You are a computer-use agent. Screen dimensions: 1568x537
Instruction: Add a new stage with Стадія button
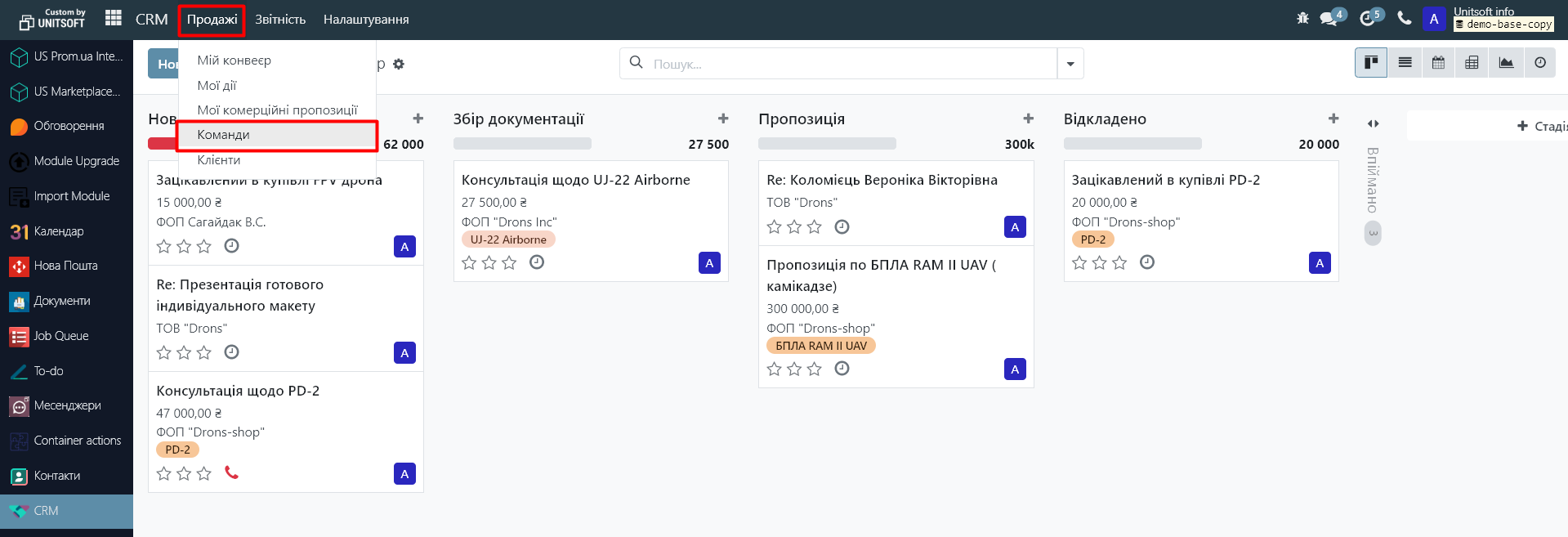[1542, 126]
